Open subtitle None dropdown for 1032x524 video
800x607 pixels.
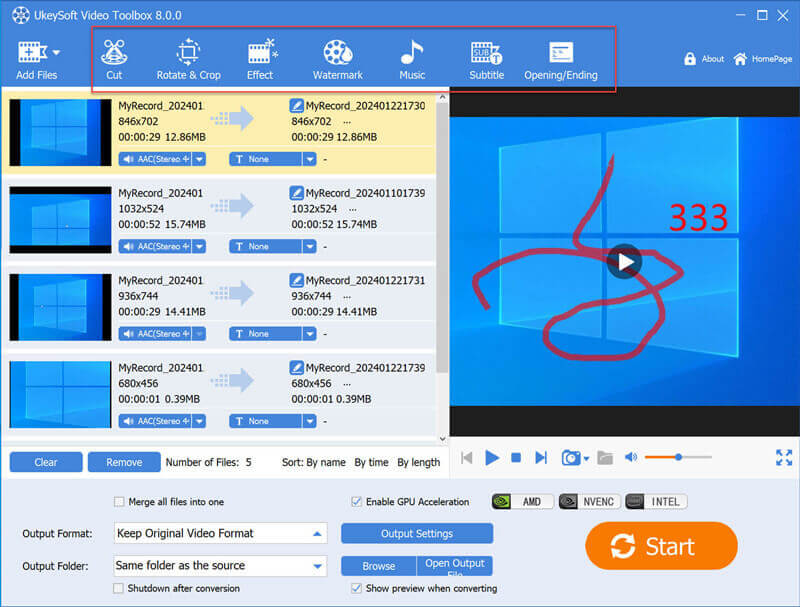coord(310,246)
